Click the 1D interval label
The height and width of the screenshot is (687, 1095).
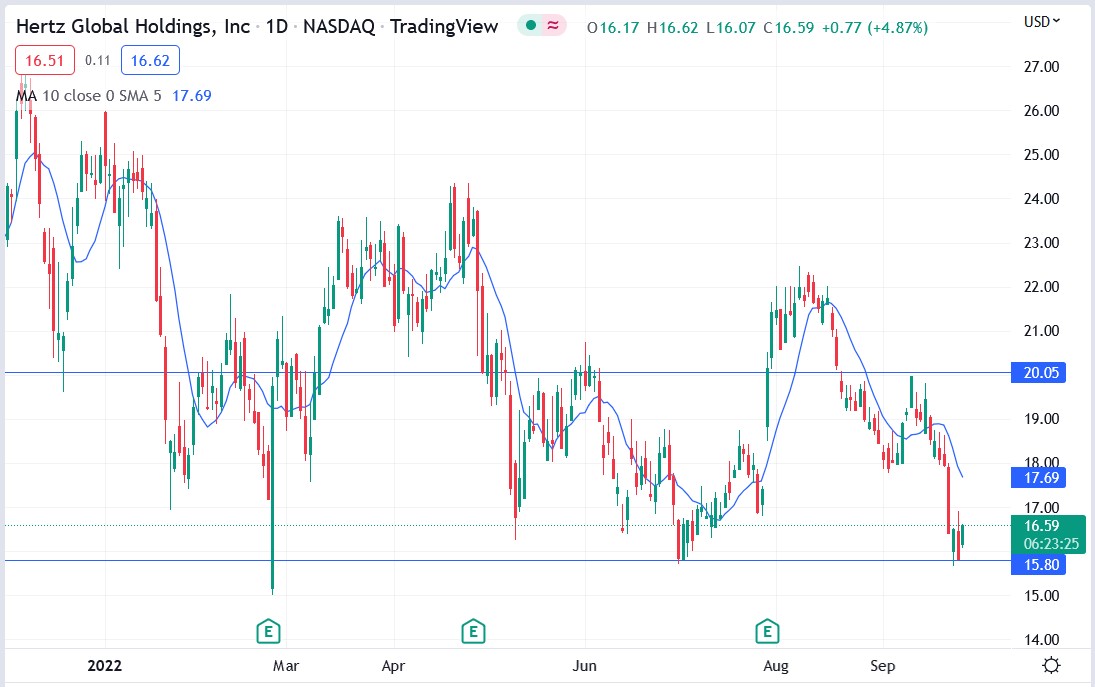coord(275,27)
